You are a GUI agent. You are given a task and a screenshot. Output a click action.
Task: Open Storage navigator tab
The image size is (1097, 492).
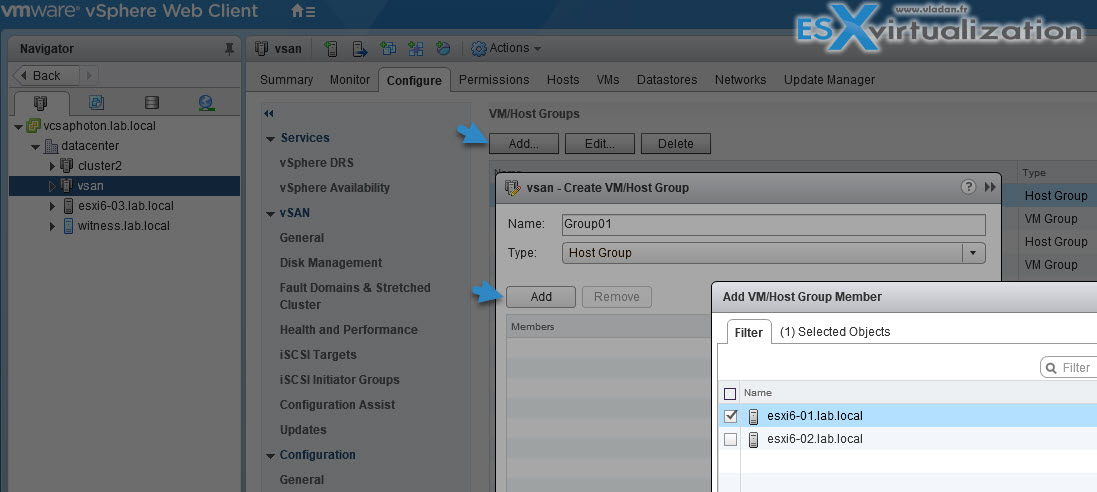click(x=151, y=103)
